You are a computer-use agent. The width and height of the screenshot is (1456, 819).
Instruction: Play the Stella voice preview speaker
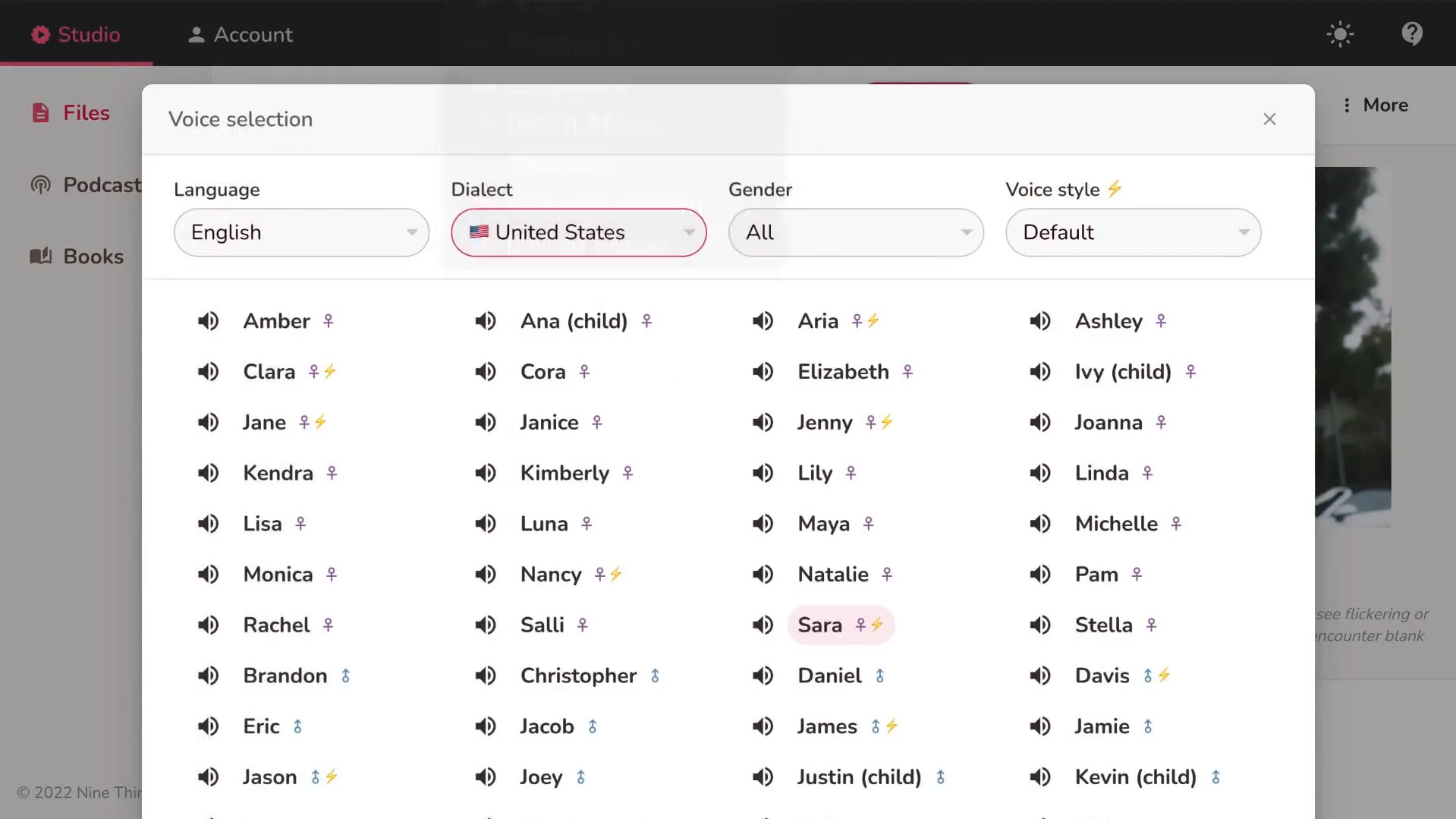pos(1040,625)
